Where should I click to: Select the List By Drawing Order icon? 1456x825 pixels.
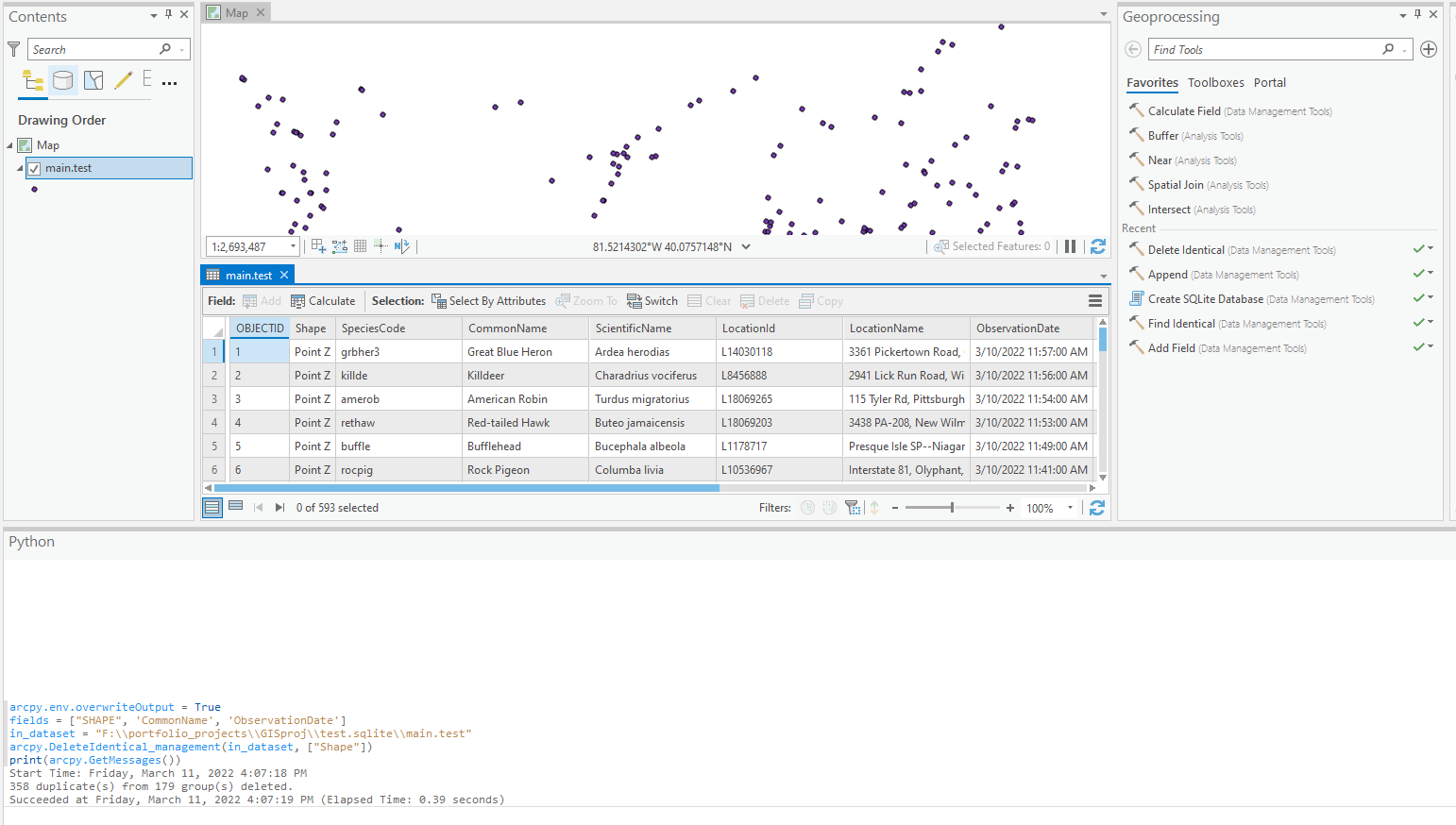coord(32,80)
